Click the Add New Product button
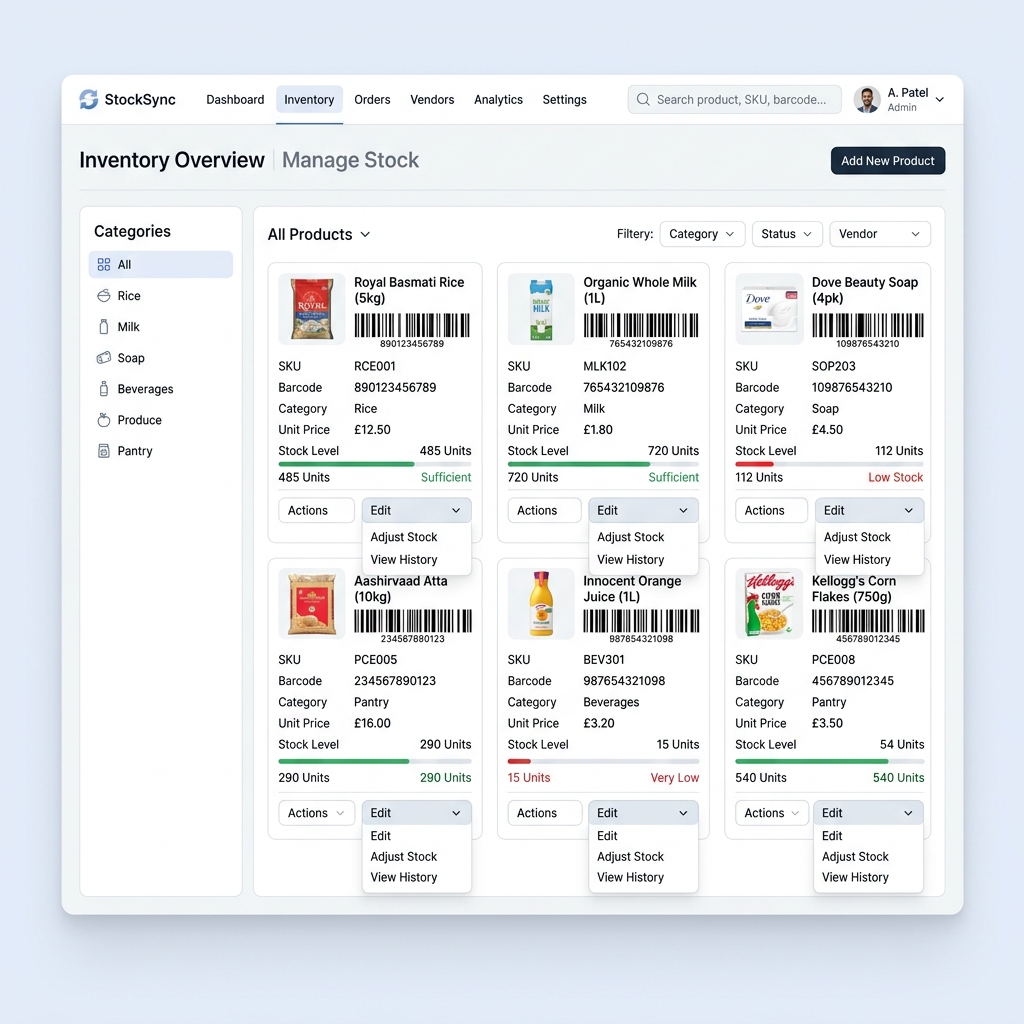Image resolution: width=1024 pixels, height=1024 pixels. (x=888, y=161)
